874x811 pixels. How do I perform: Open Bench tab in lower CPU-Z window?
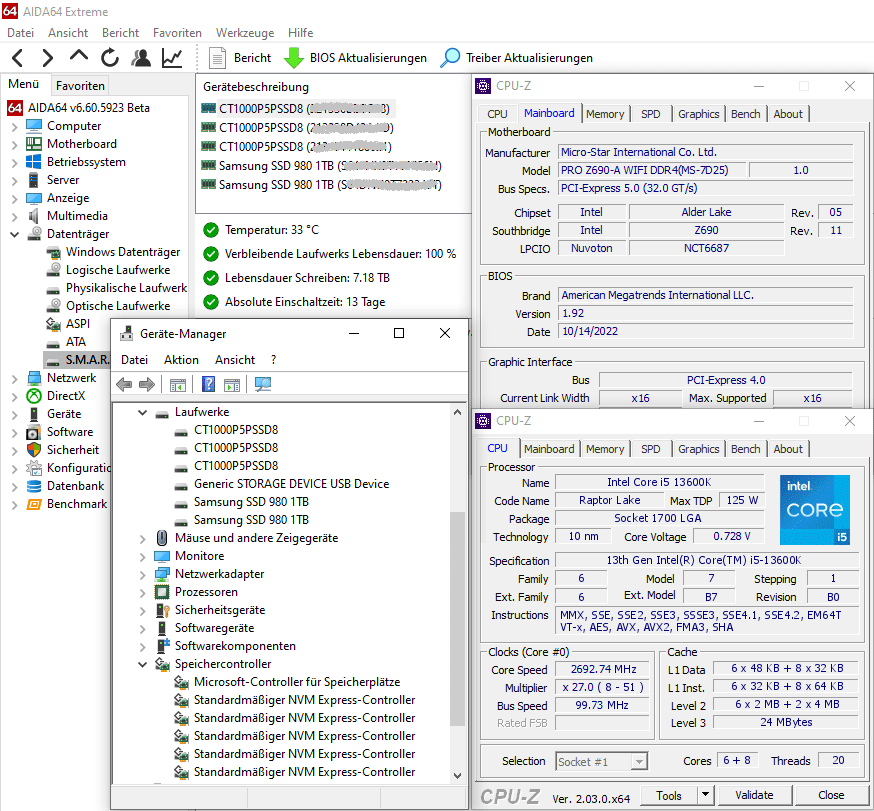[745, 449]
